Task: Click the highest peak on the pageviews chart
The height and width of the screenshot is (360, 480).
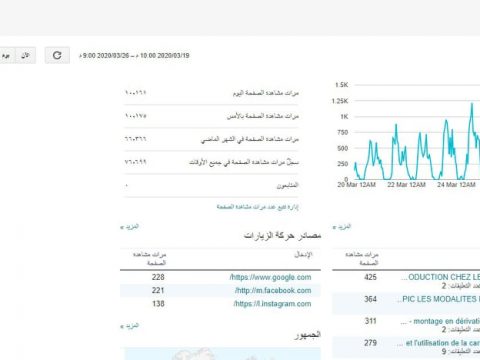Action: pos(472,104)
